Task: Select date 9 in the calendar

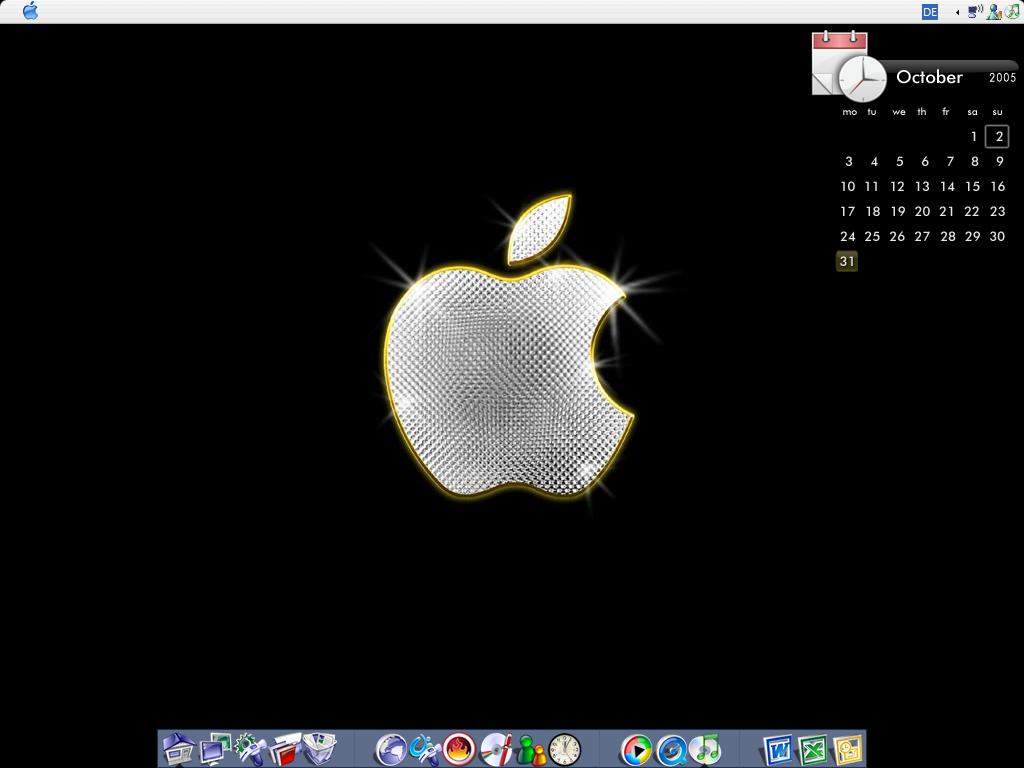Action: click(x=999, y=161)
